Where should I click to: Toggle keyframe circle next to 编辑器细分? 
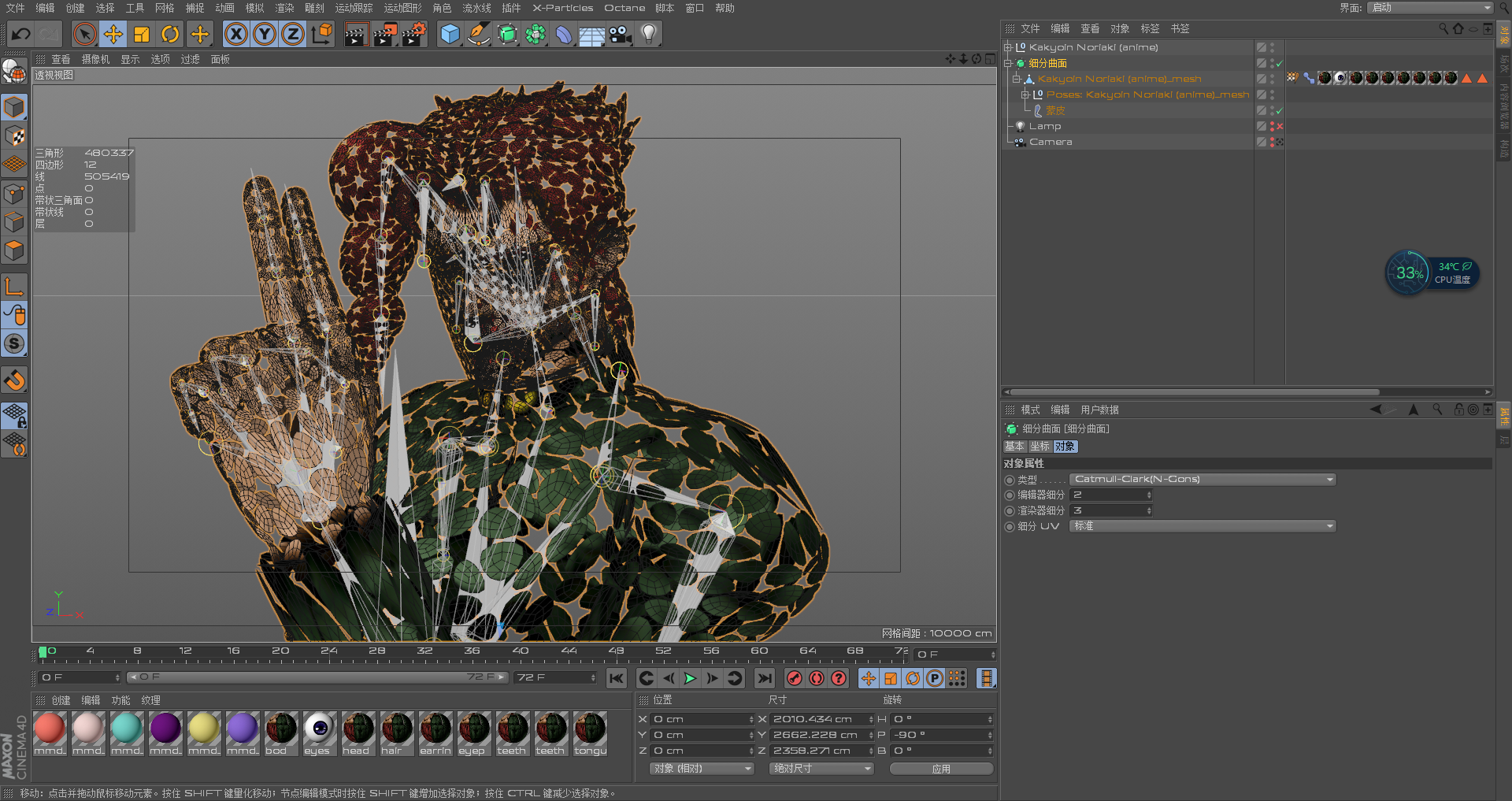pos(1010,495)
